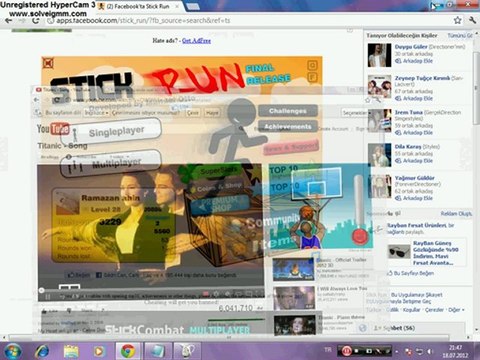Open the Premium Shop
Screen dimensions: 480x360
pos(220,204)
